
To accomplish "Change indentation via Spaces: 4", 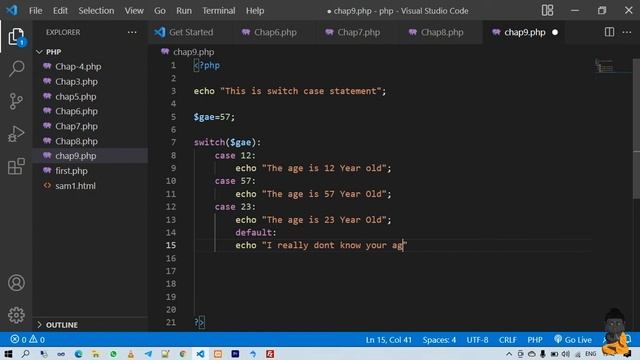I will 439,340.
